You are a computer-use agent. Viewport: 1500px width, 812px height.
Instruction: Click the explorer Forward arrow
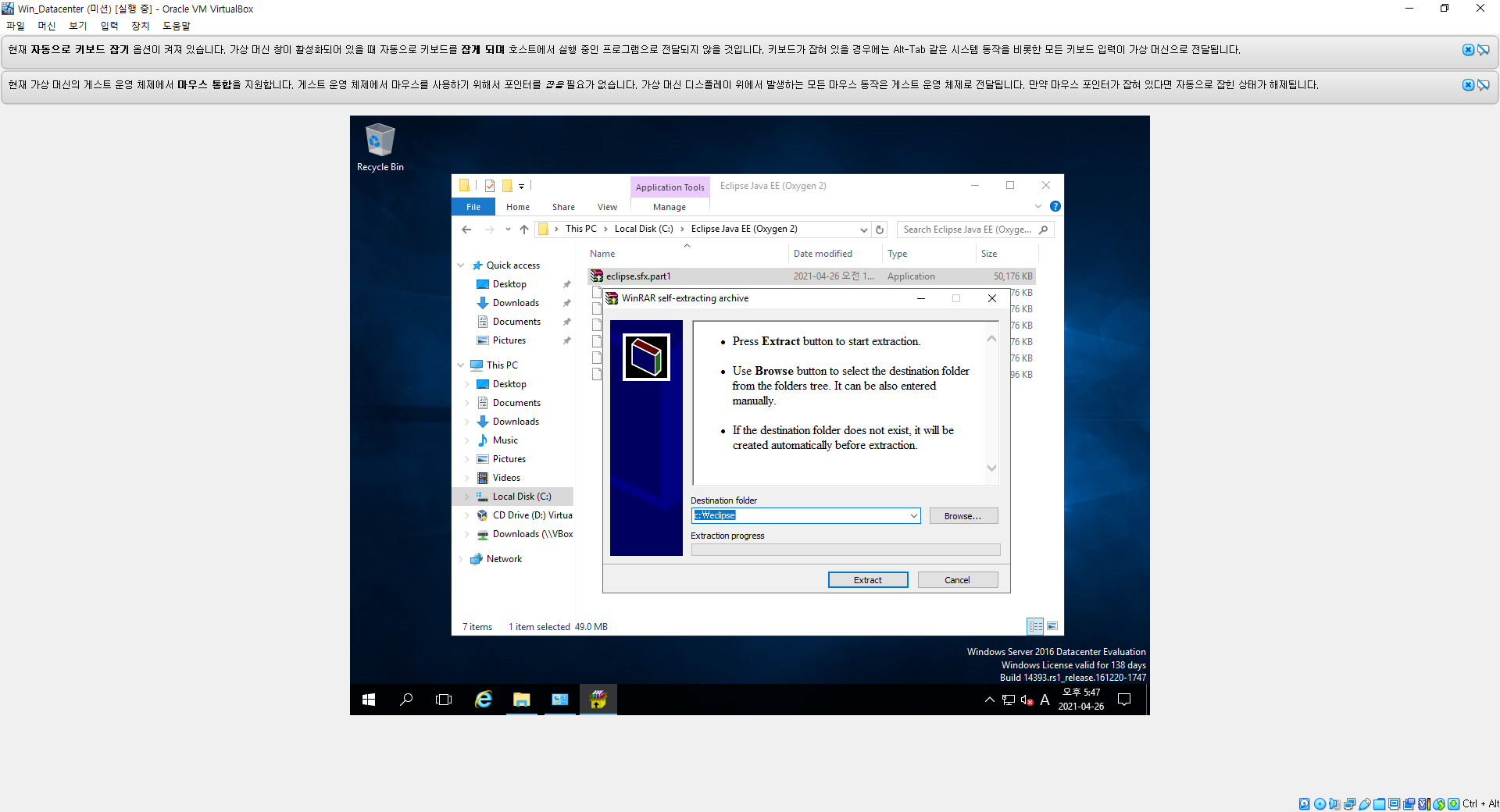(490, 230)
